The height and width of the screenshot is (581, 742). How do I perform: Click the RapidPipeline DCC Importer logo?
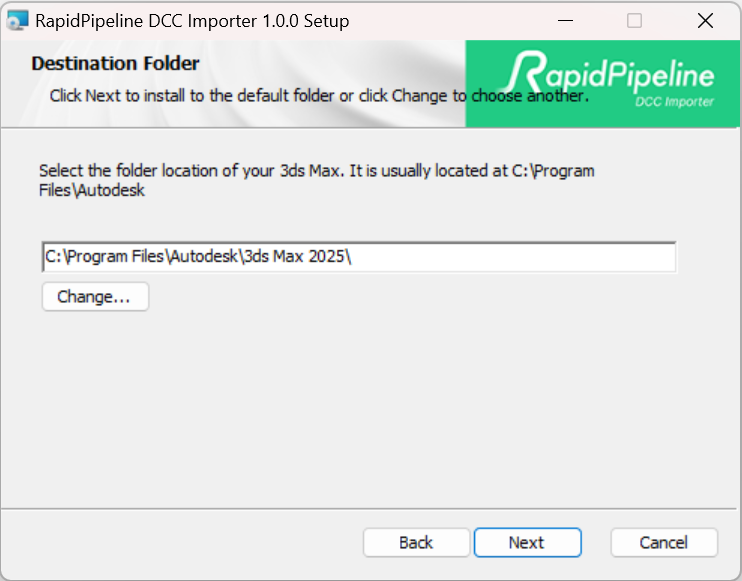[602, 84]
